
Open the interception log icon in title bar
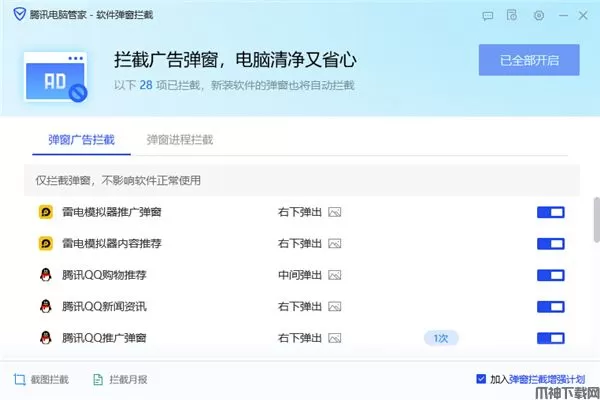click(512, 15)
